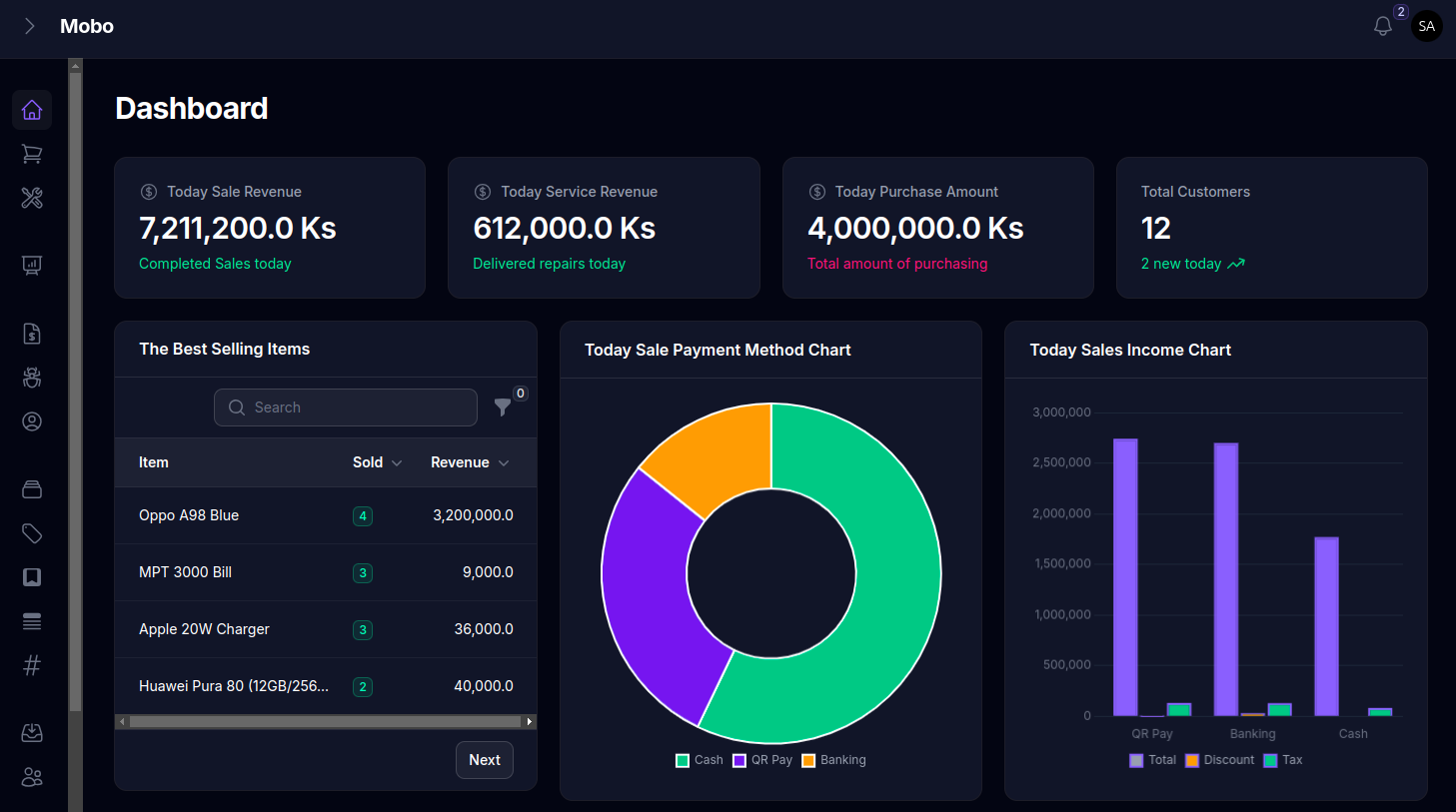Open the repair tools icon in sidebar
The width and height of the screenshot is (1456, 812).
32,198
